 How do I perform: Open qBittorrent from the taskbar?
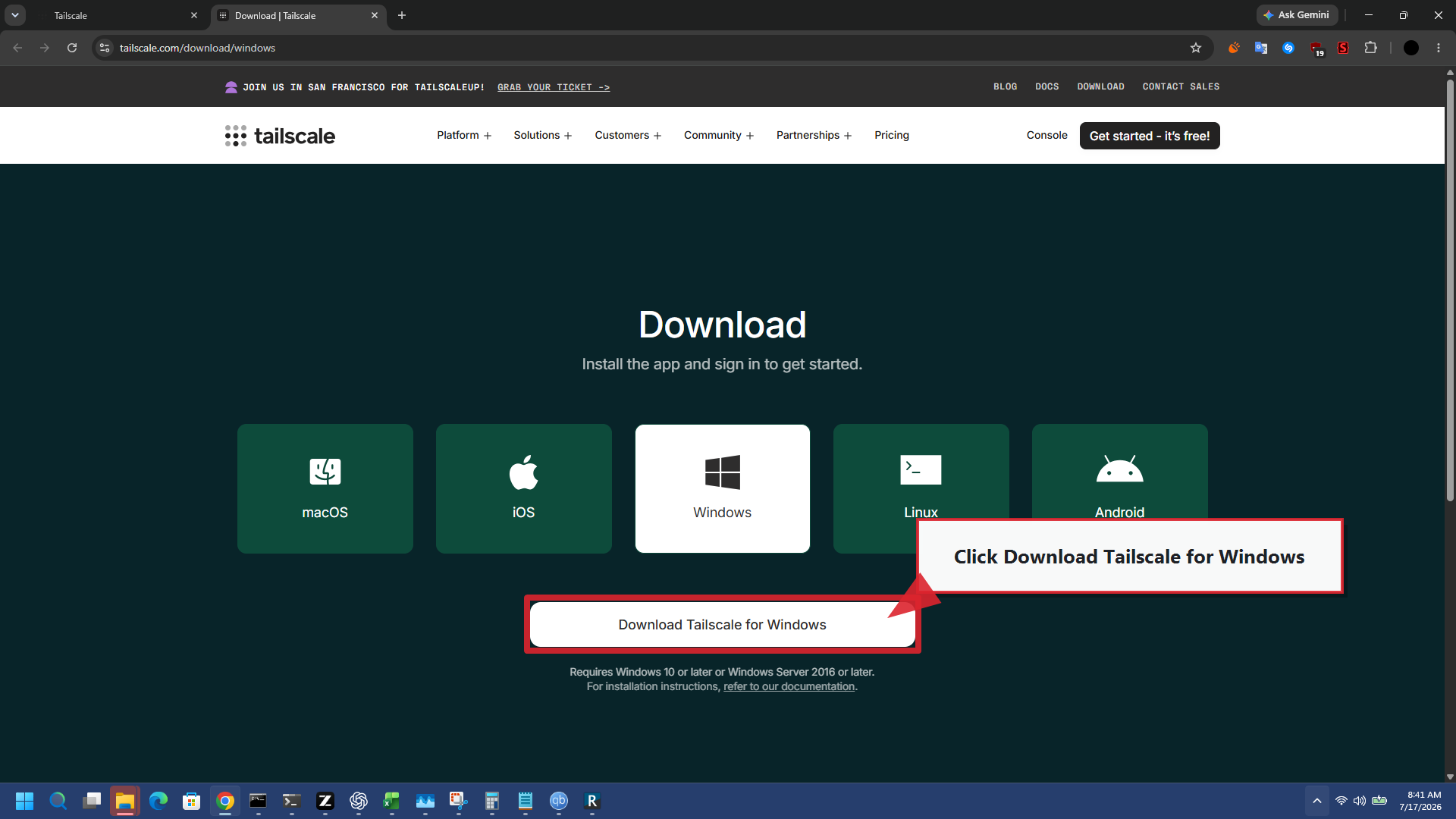(559, 801)
